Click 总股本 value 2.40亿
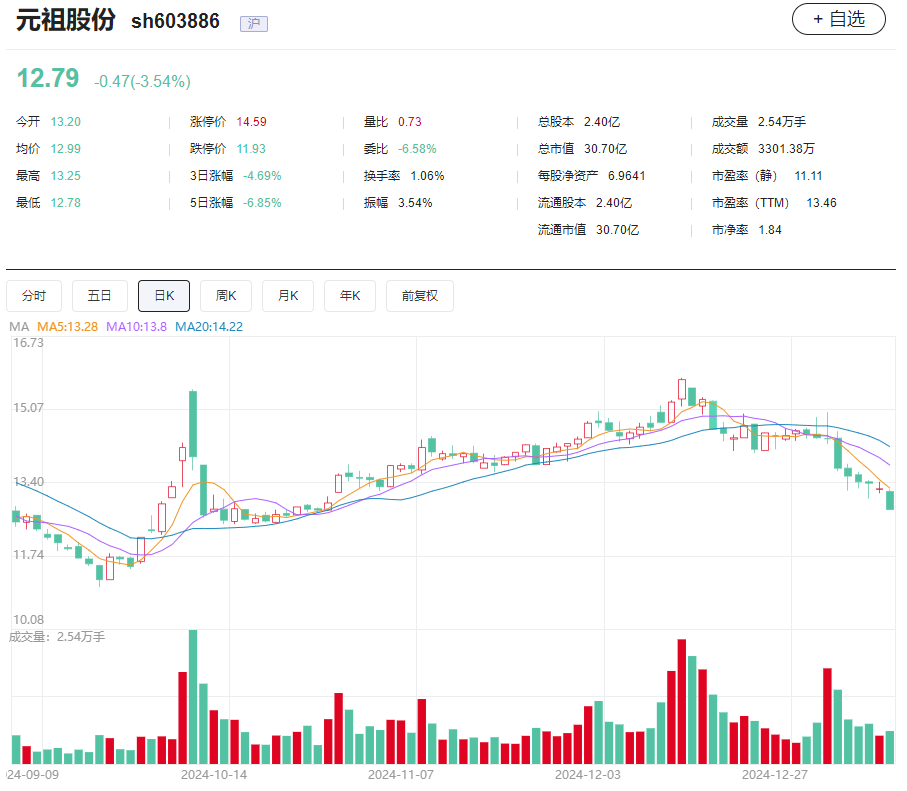907x791 pixels. tap(602, 122)
